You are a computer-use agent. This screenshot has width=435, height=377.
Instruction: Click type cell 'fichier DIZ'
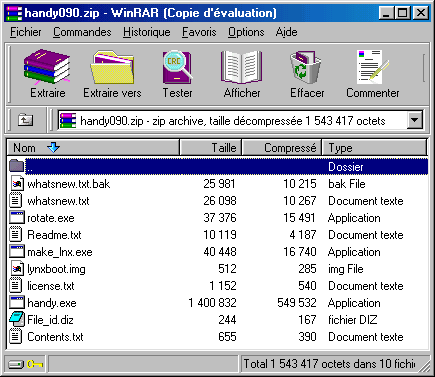click(x=353, y=320)
